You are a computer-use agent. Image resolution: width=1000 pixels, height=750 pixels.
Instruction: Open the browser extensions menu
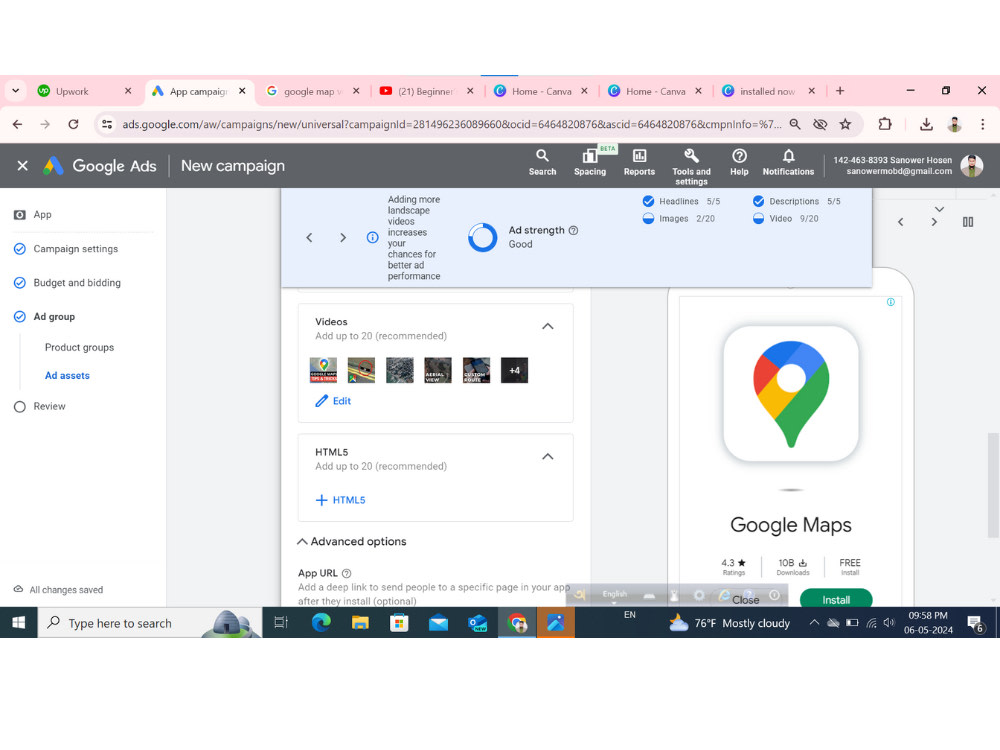click(x=885, y=124)
